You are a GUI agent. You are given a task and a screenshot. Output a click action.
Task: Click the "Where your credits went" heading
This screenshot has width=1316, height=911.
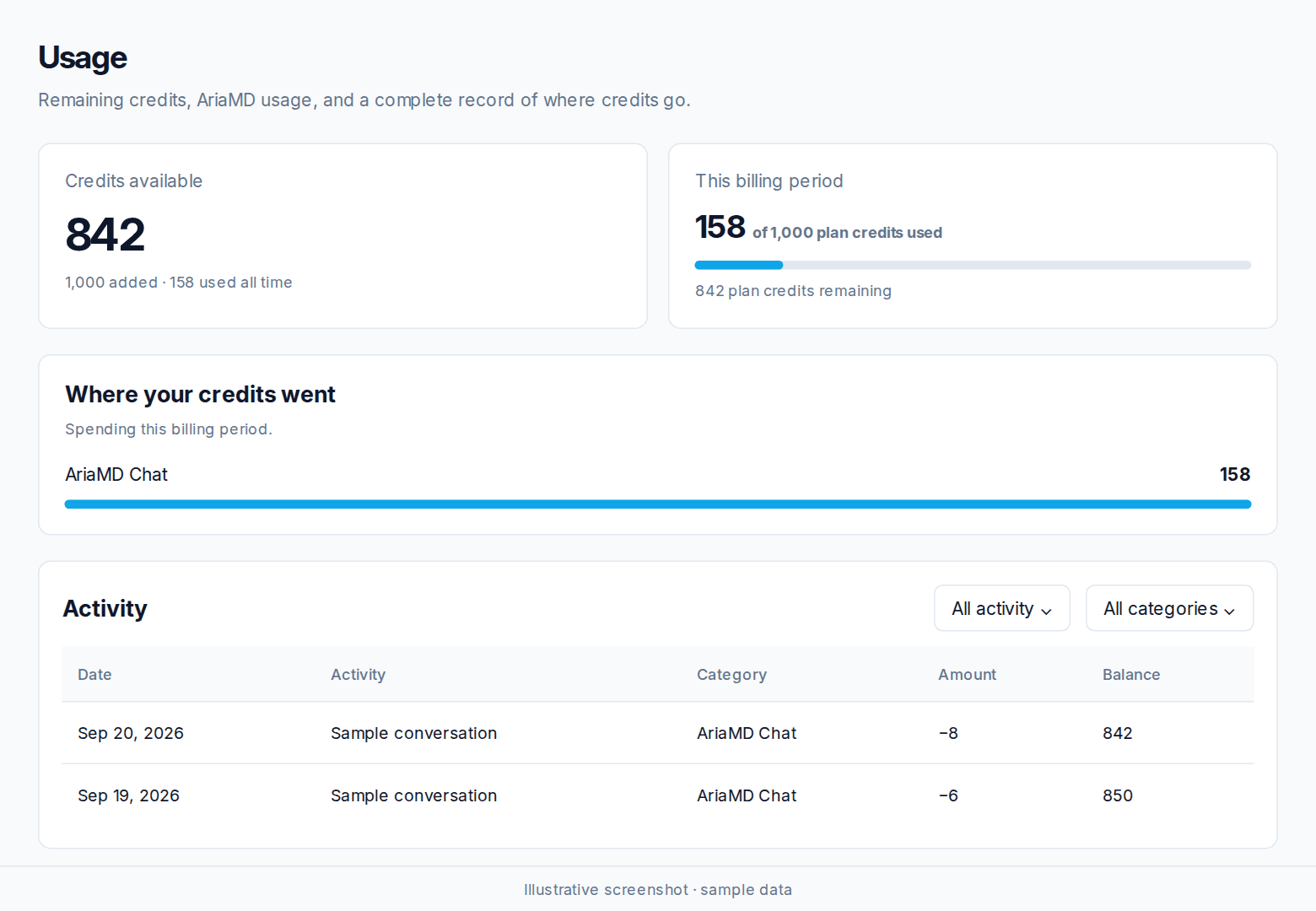[x=200, y=394]
